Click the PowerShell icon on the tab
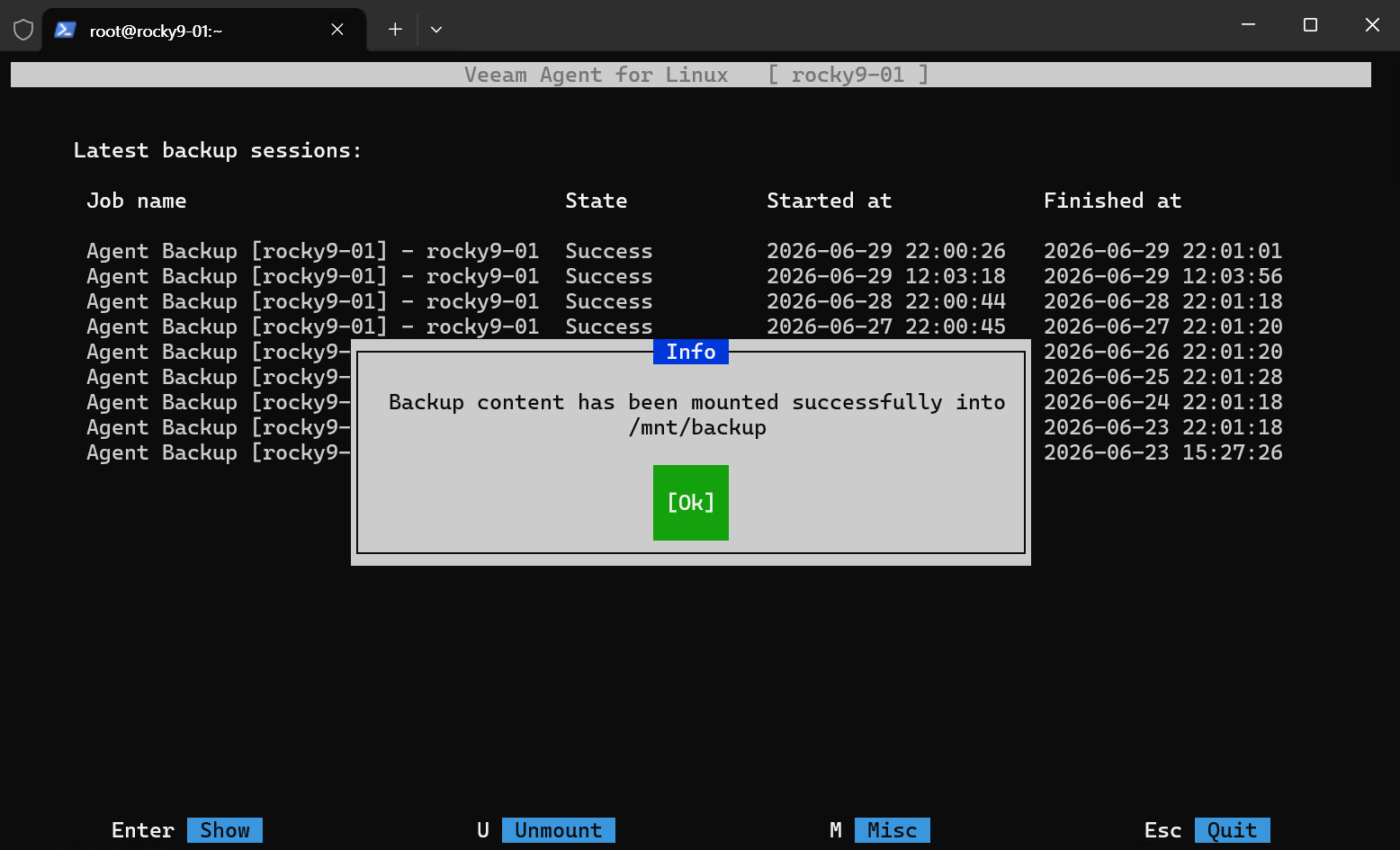Viewport: 1400px width, 850px height. point(65,30)
